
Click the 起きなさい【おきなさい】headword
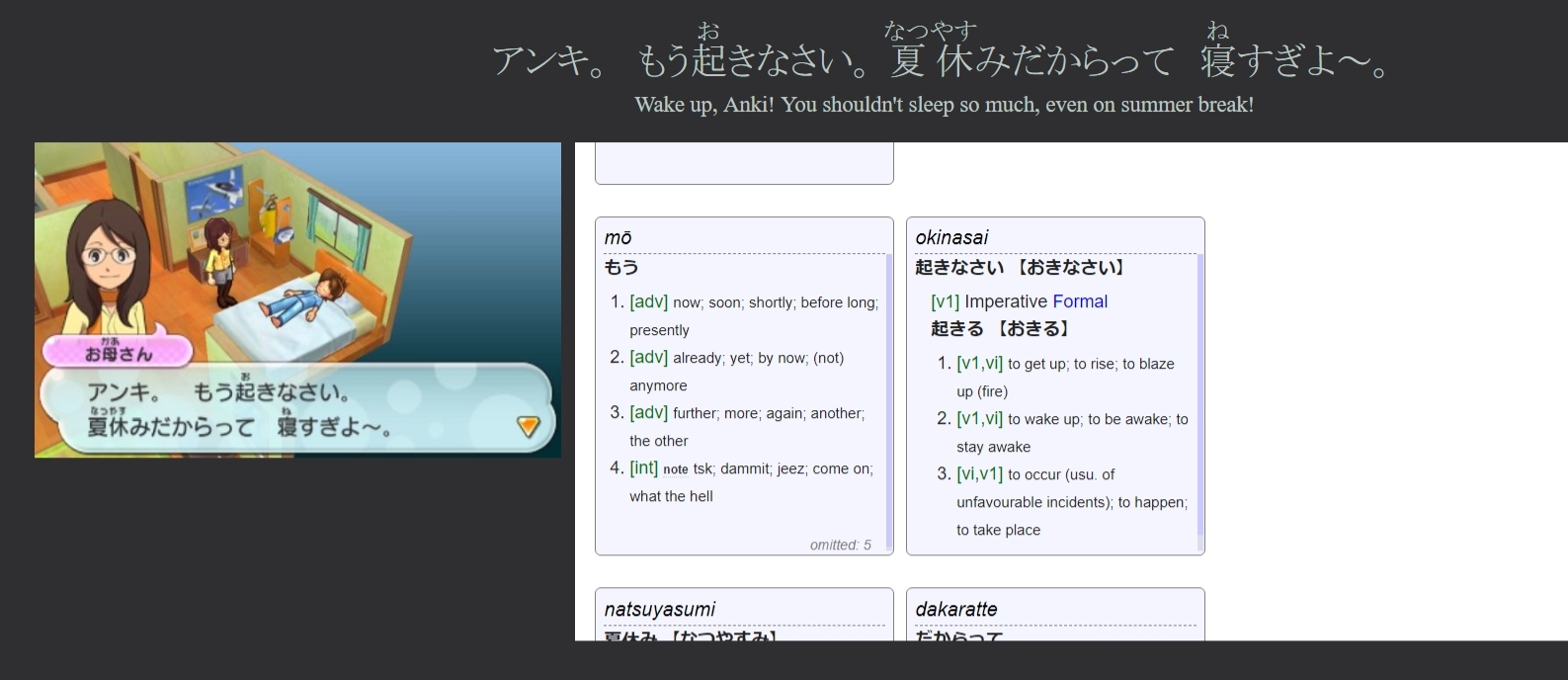(1020, 267)
